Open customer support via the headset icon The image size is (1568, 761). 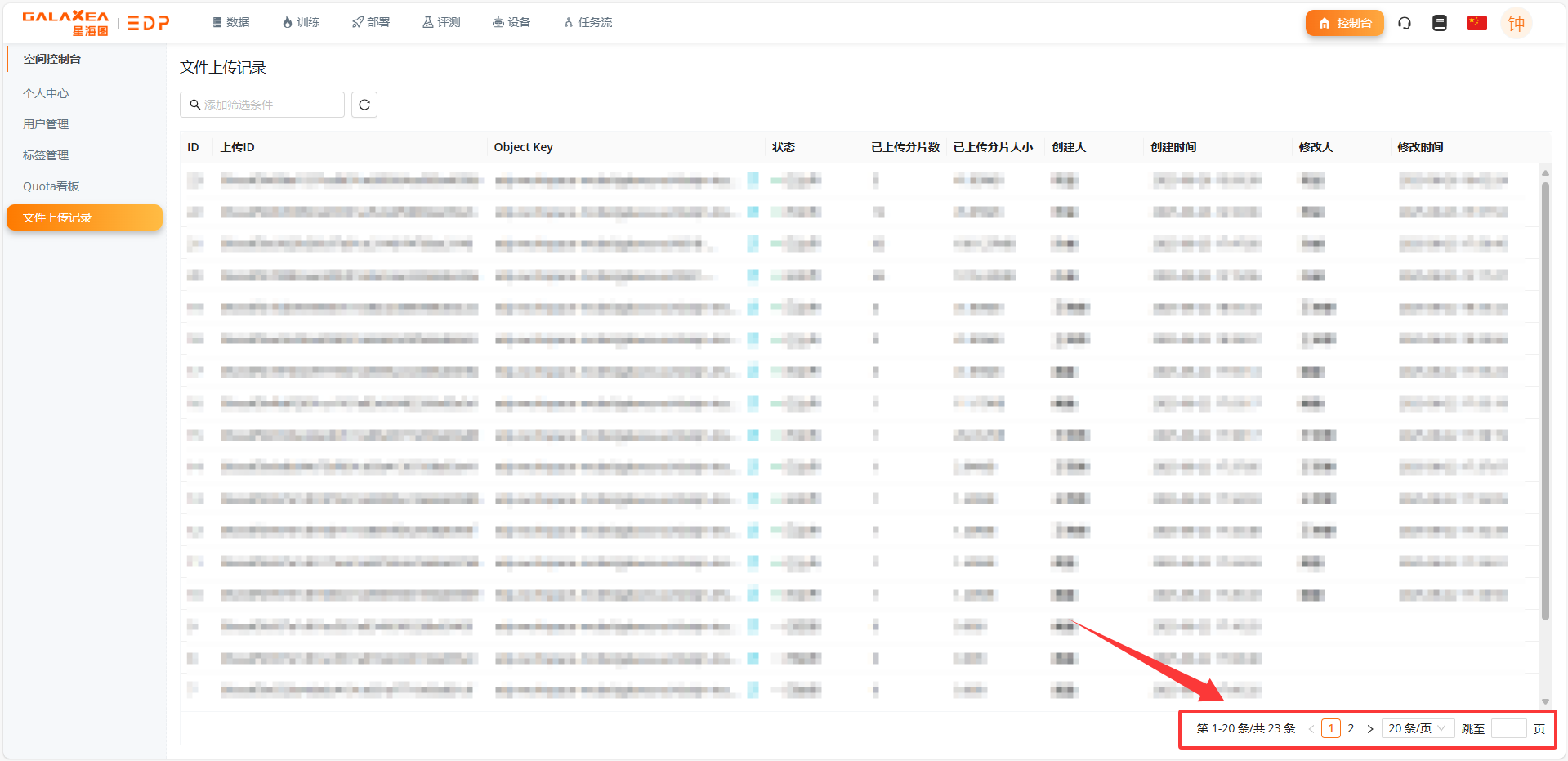[x=1405, y=23]
